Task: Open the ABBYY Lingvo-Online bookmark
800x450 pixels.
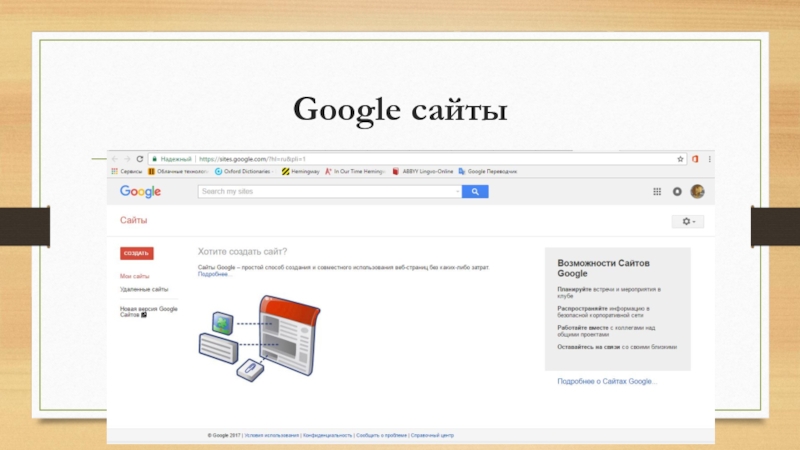Action: 422,171
